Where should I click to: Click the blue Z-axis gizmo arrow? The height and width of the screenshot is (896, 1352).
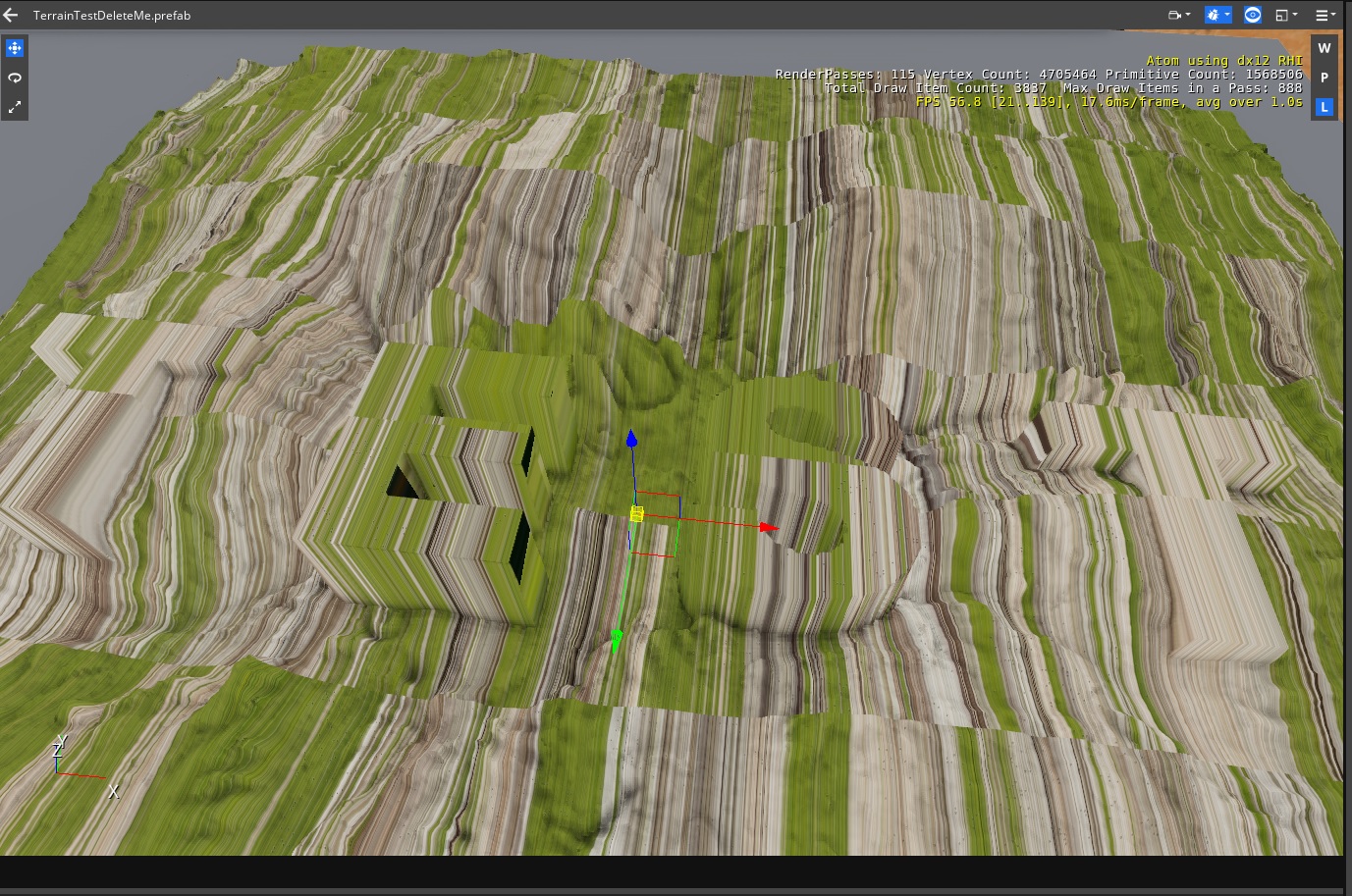point(631,440)
